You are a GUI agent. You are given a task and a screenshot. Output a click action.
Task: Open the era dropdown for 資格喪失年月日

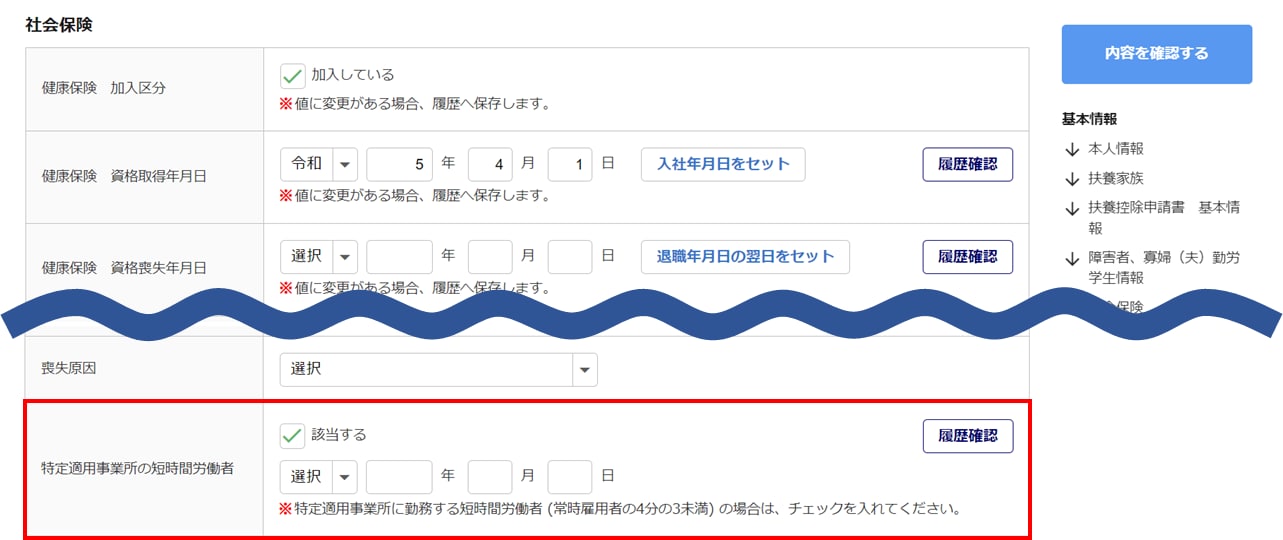(x=318, y=257)
